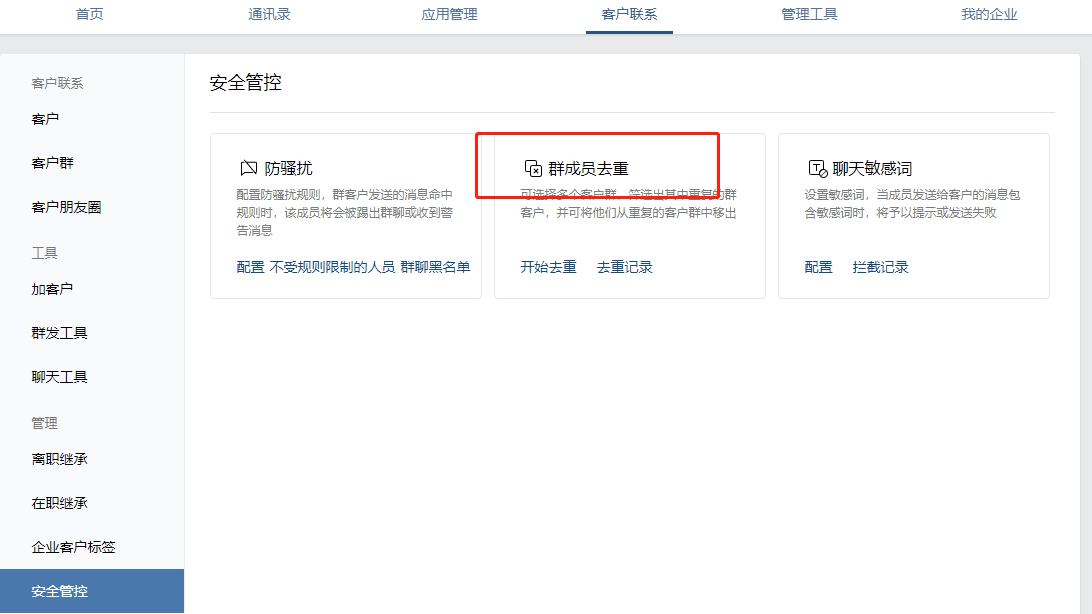Go to 离职继承 in the sidebar
The image size is (1092, 614).
(59, 459)
